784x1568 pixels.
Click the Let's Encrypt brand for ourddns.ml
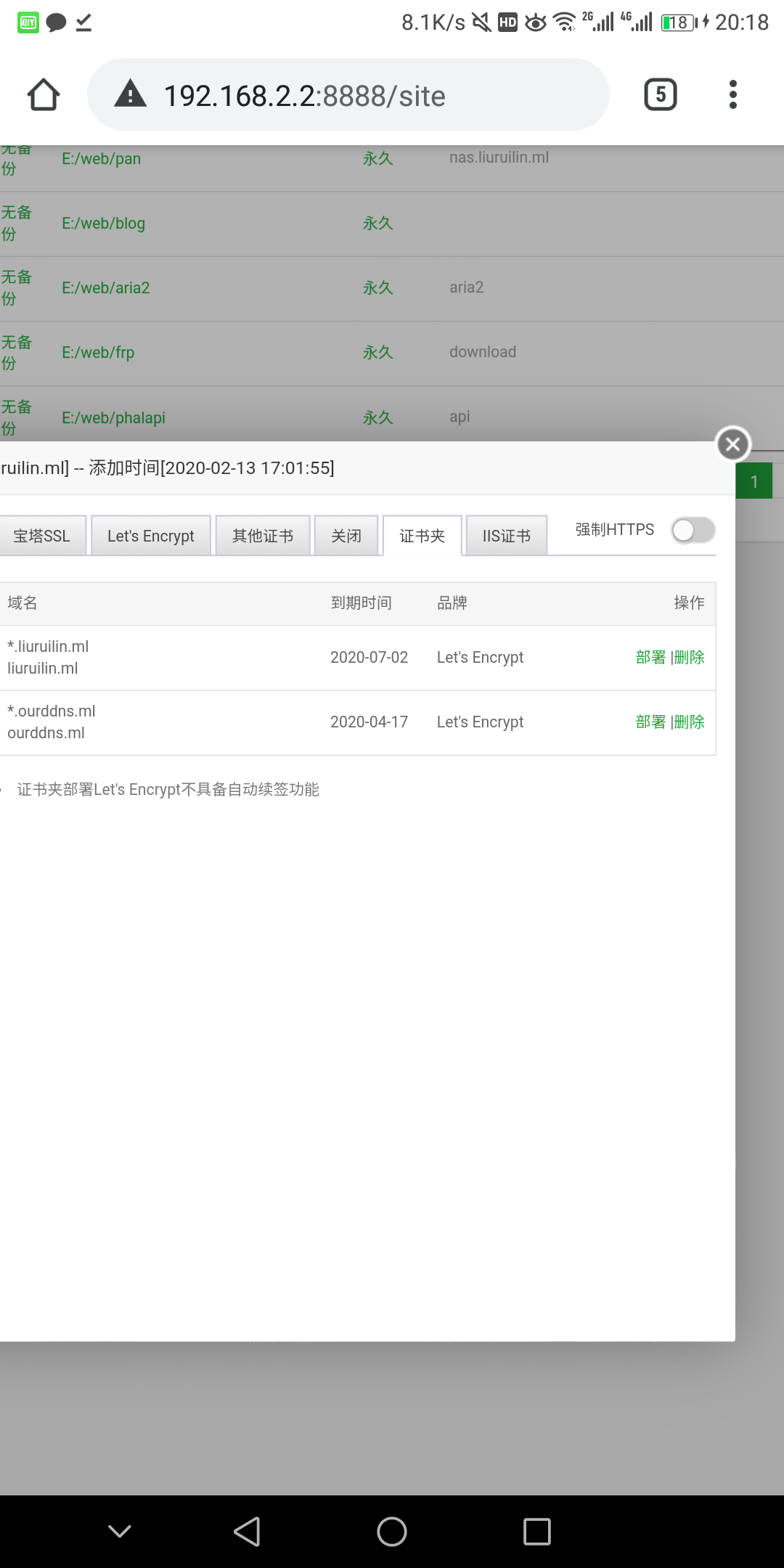click(x=481, y=722)
